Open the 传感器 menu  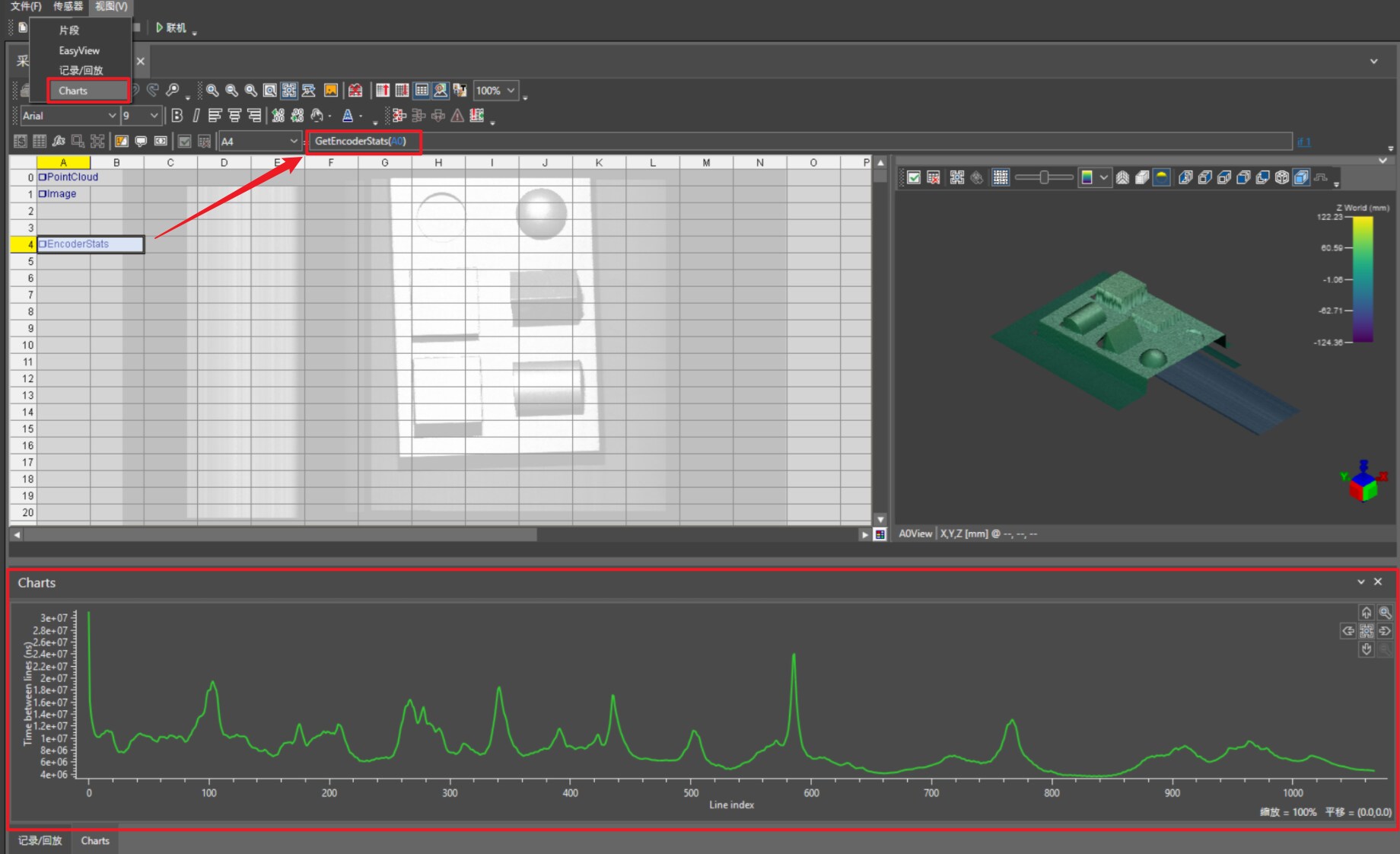pyautogui.click(x=67, y=6)
